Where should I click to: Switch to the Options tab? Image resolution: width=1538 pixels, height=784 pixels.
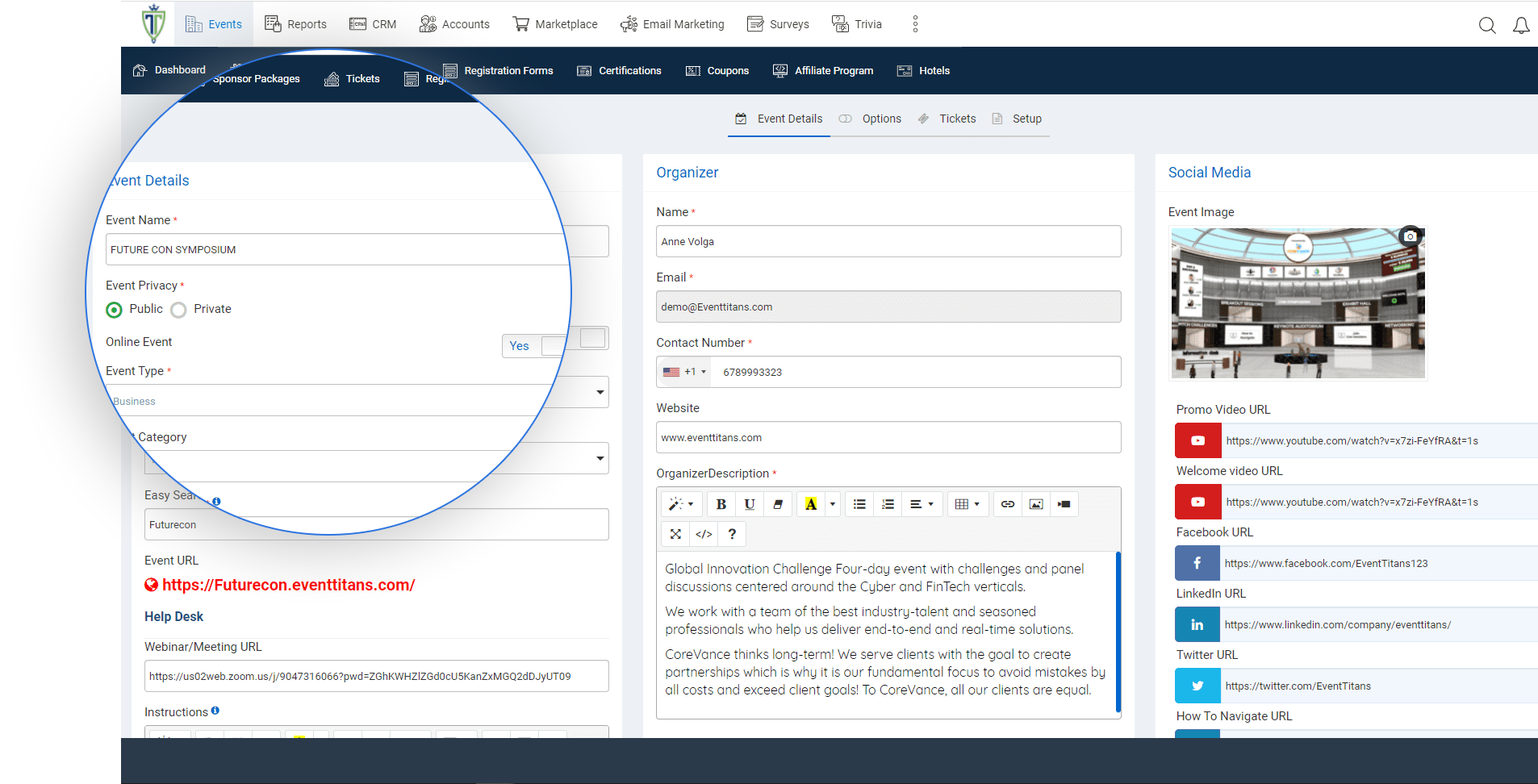coord(881,119)
